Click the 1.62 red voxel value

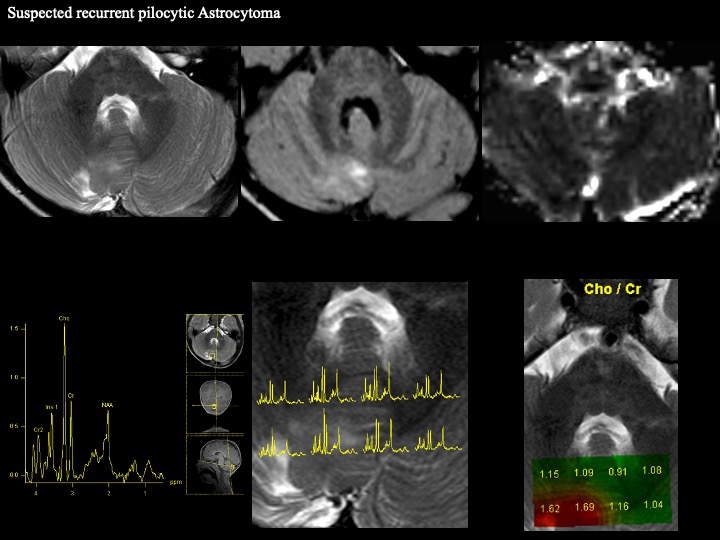549,507
